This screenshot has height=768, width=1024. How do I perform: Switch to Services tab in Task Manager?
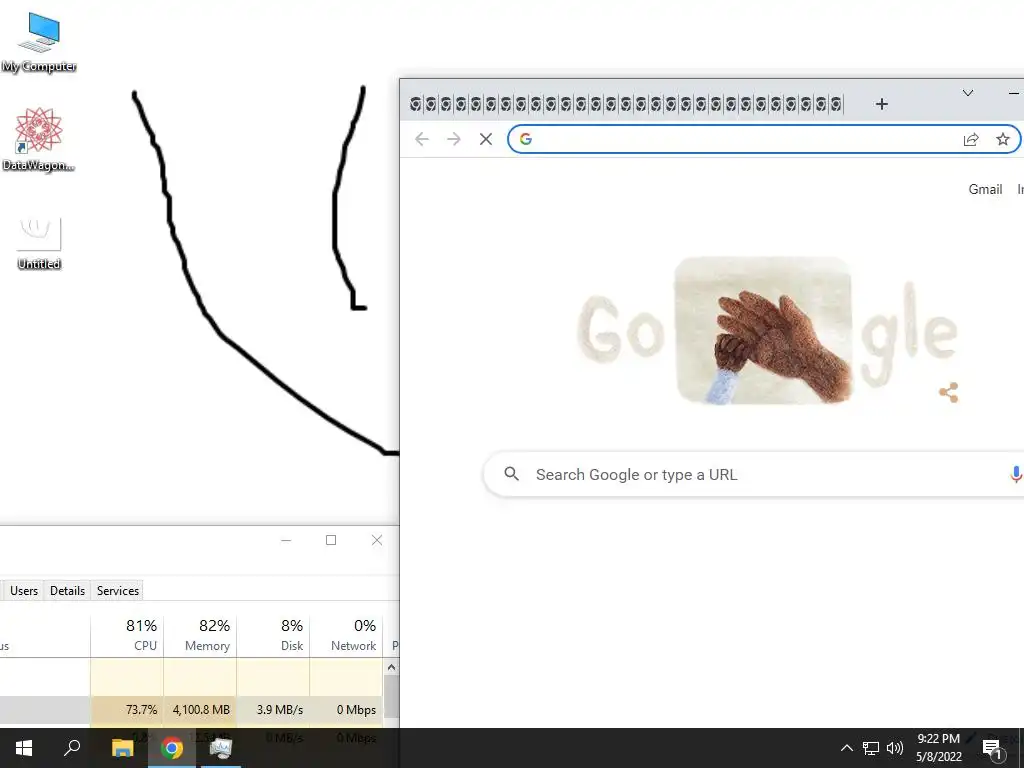(x=118, y=590)
